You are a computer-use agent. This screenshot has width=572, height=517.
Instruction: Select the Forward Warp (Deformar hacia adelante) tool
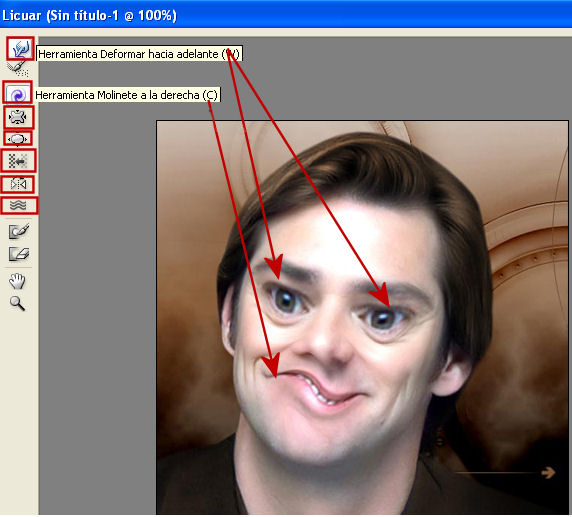20,49
